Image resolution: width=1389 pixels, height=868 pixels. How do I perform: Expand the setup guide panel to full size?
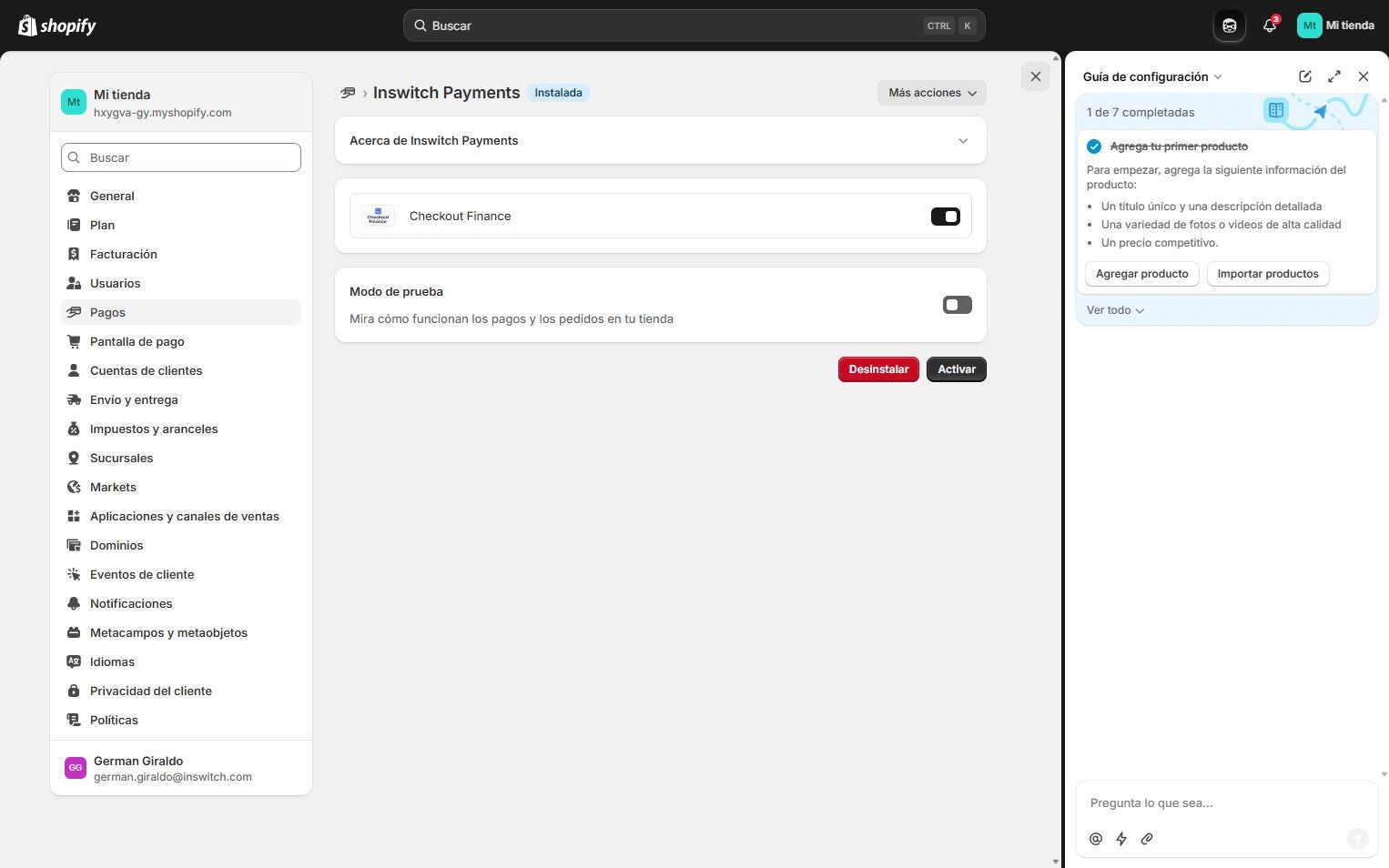1334,76
